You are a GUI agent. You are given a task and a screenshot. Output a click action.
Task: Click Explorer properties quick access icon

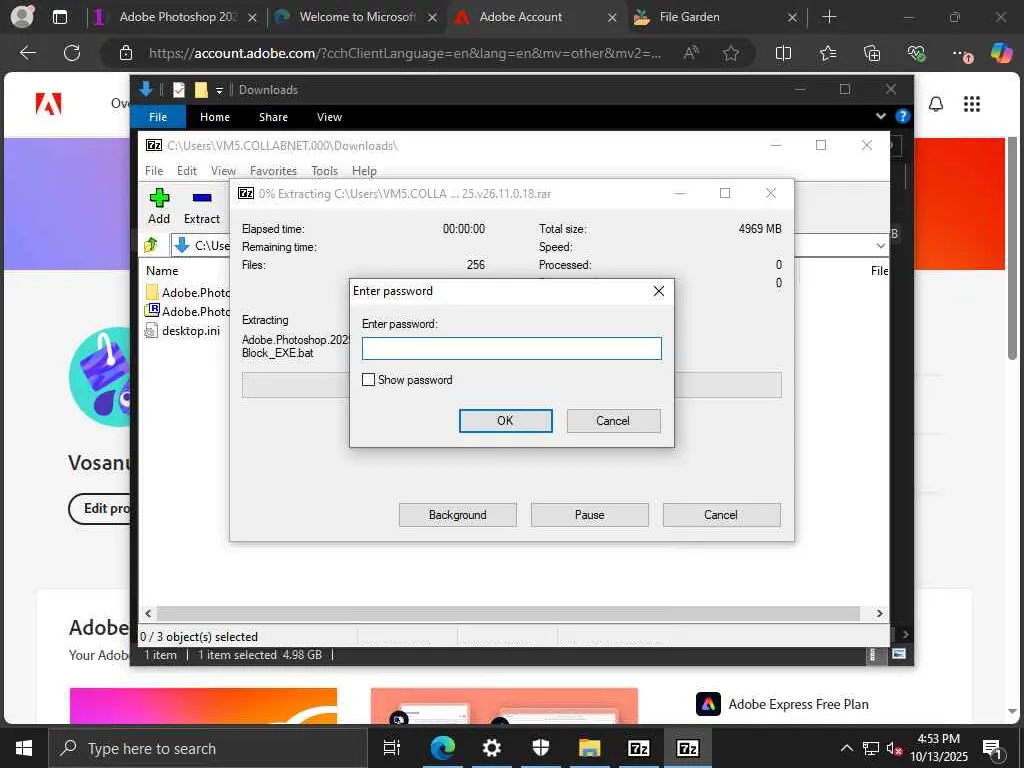pyautogui.click(x=179, y=89)
